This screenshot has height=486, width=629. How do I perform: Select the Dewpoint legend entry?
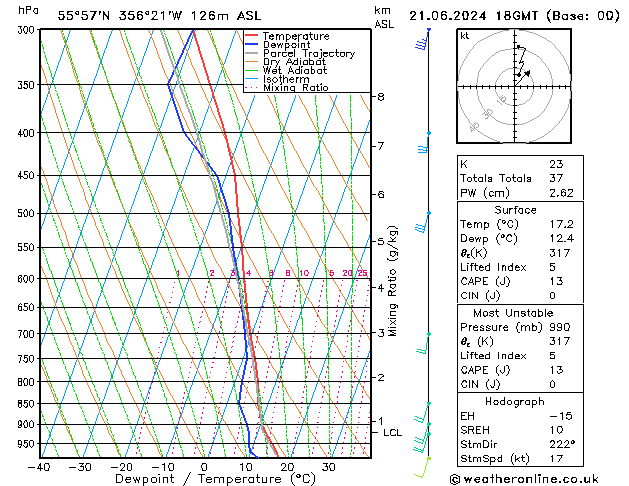(x=286, y=45)
